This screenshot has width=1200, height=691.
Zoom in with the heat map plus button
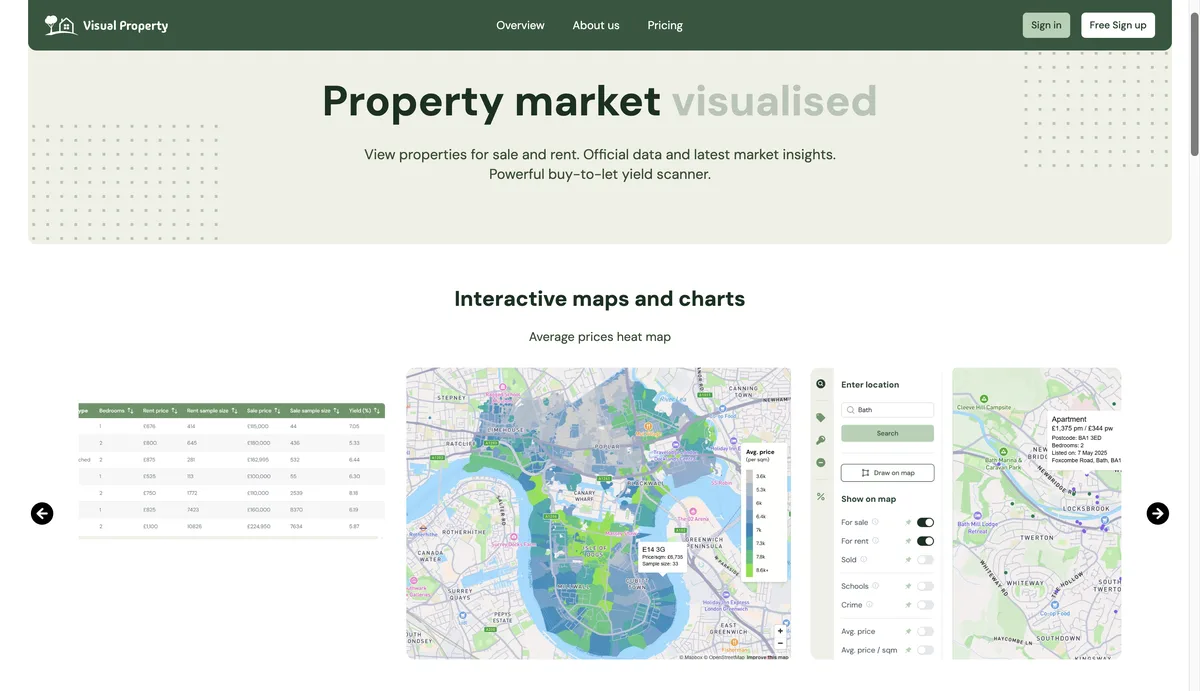point(781,631)
